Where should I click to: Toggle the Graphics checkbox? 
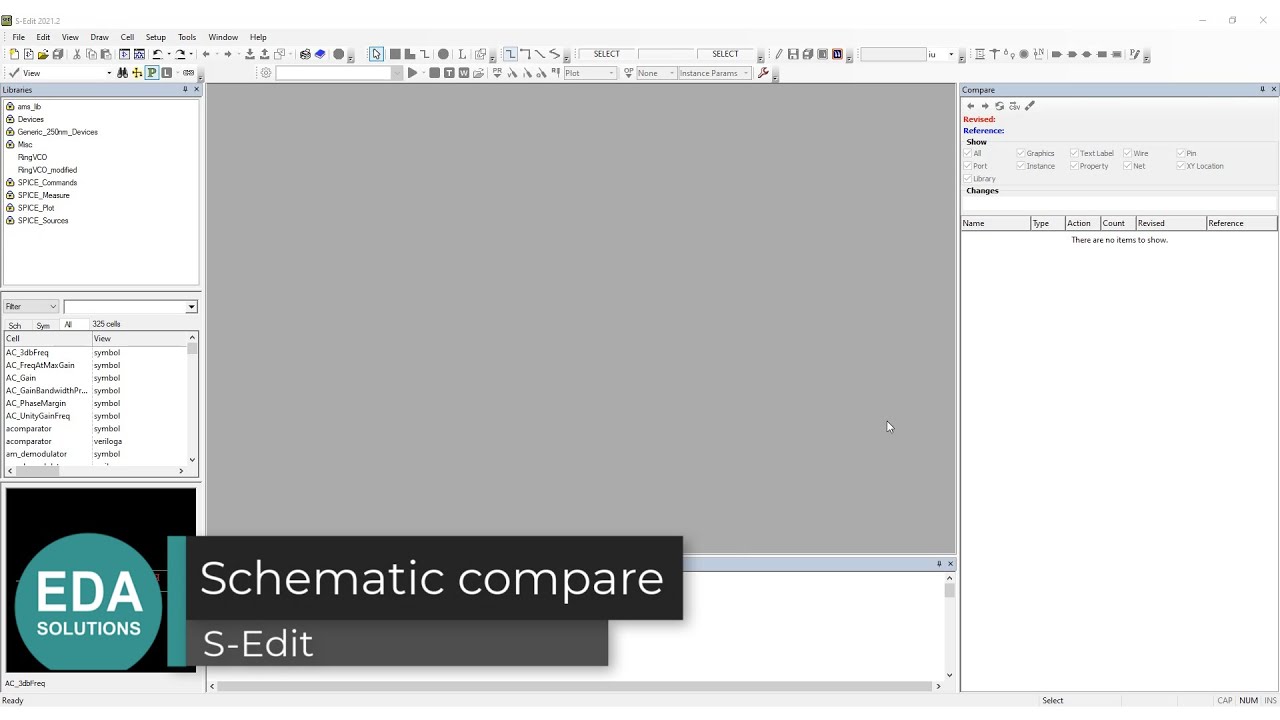click(1020, 153)
